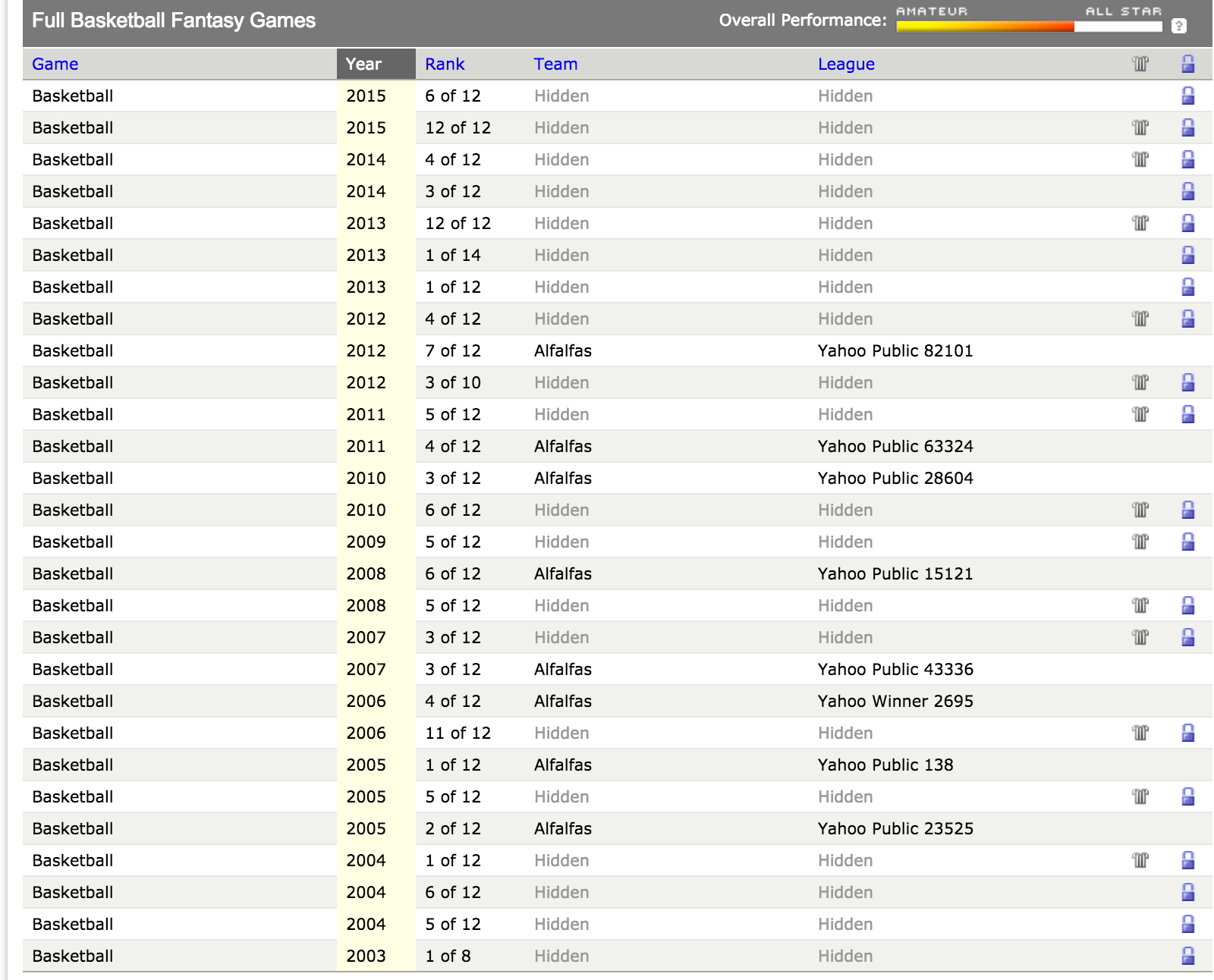1214x980 pixels.
Task: Click the lock icon for 2006 11 of 12 row
Action: (x=1188, y=733)
